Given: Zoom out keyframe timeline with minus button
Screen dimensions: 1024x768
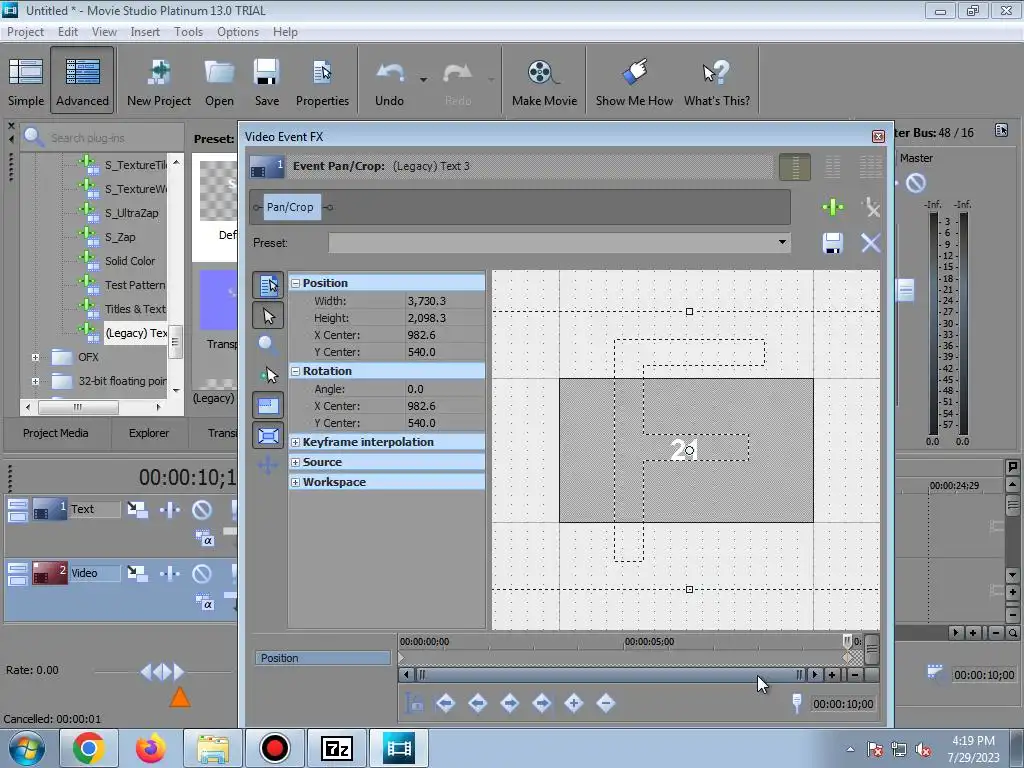Looking at the screenshot, I should tap(854, 675).
